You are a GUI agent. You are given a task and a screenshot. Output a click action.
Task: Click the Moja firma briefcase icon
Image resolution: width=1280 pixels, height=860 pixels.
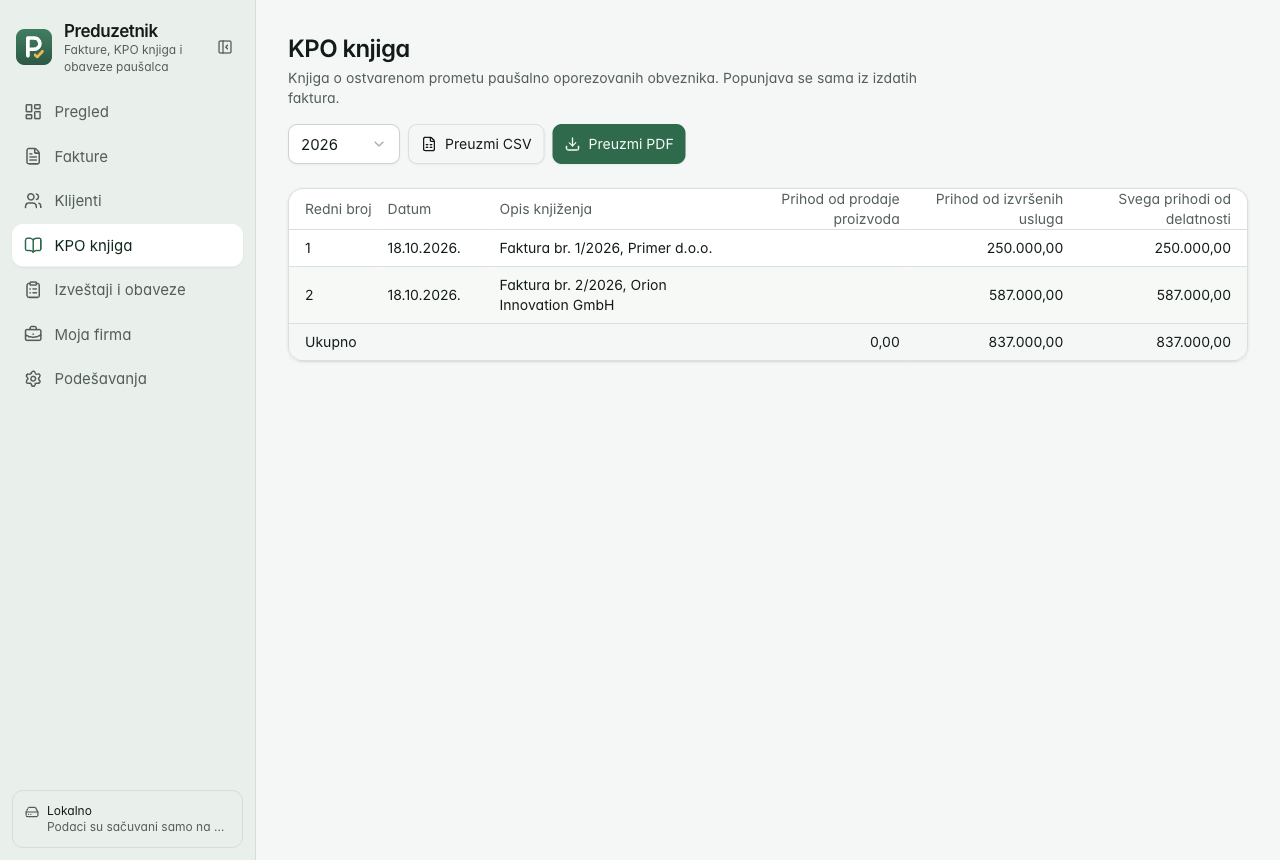(33, 334)
